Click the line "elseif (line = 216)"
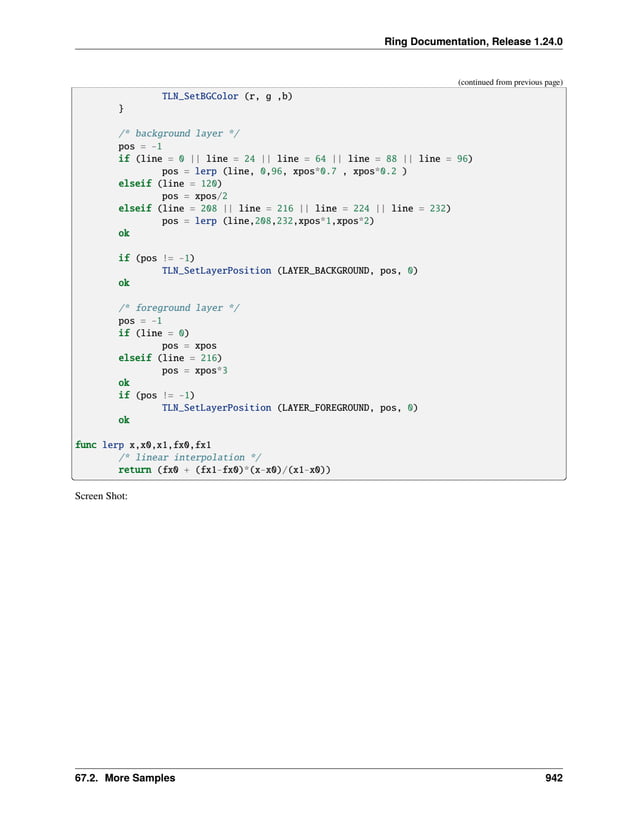 point(170,358)
